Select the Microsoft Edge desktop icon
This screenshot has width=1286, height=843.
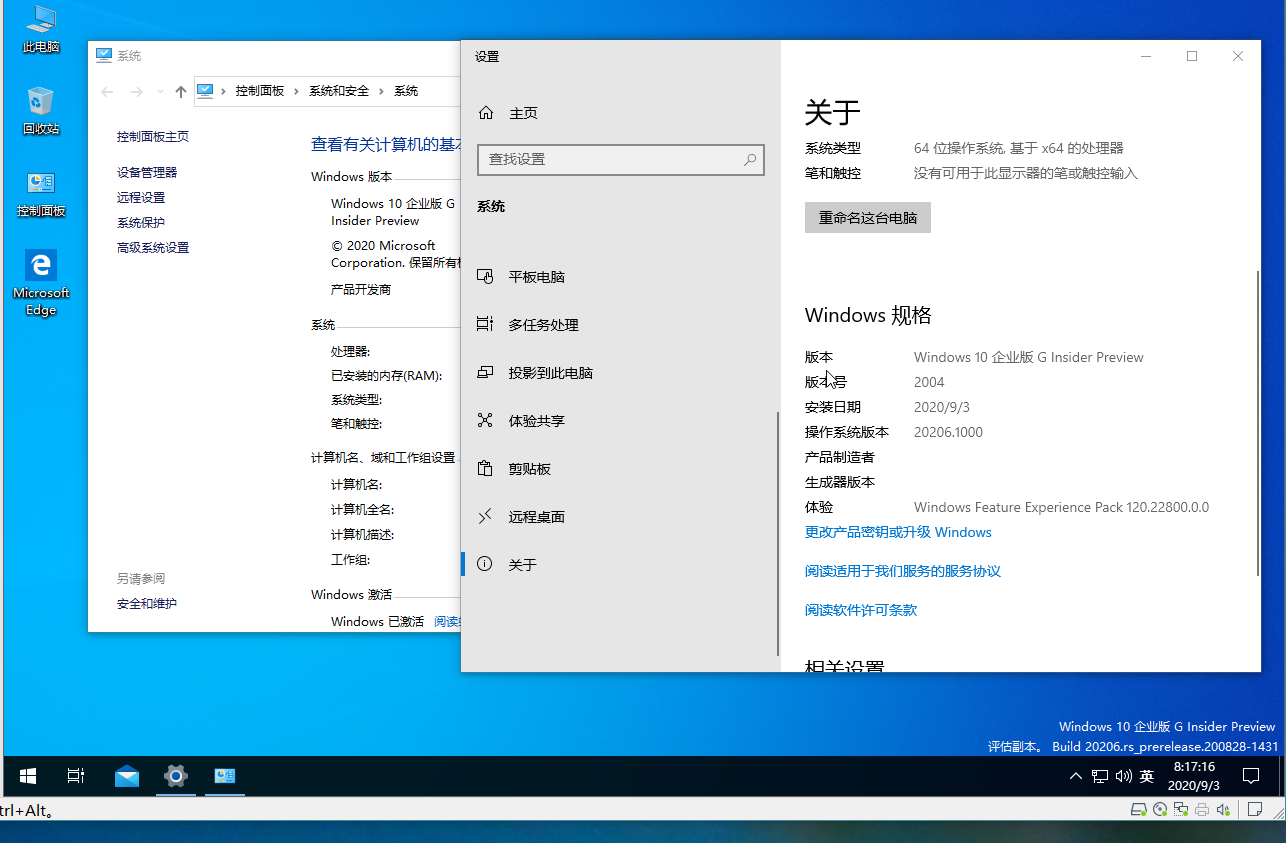(x=41, y=283)
